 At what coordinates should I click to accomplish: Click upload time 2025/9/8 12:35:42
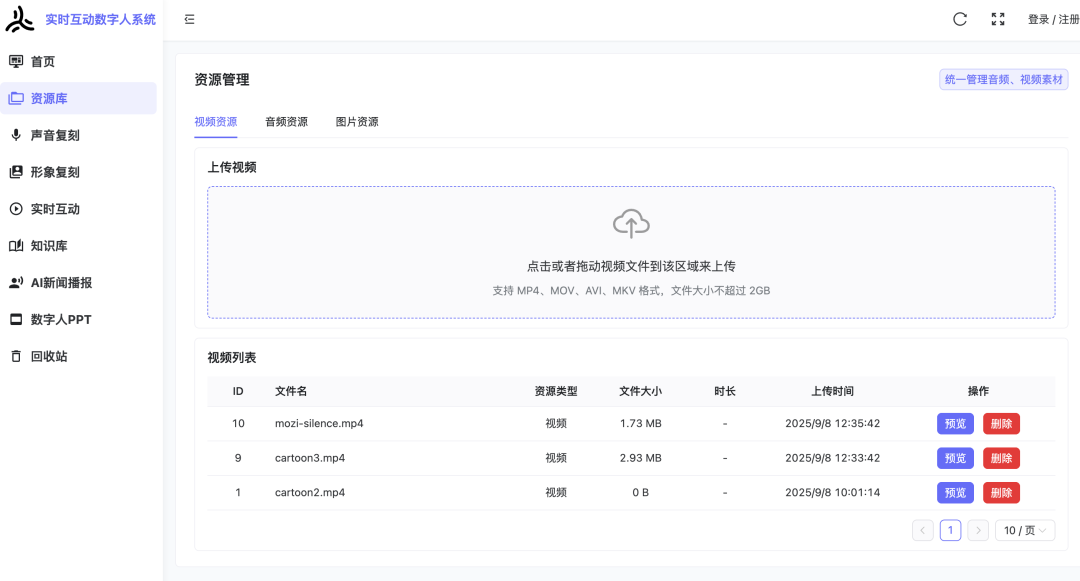click(x=833, y=423)
